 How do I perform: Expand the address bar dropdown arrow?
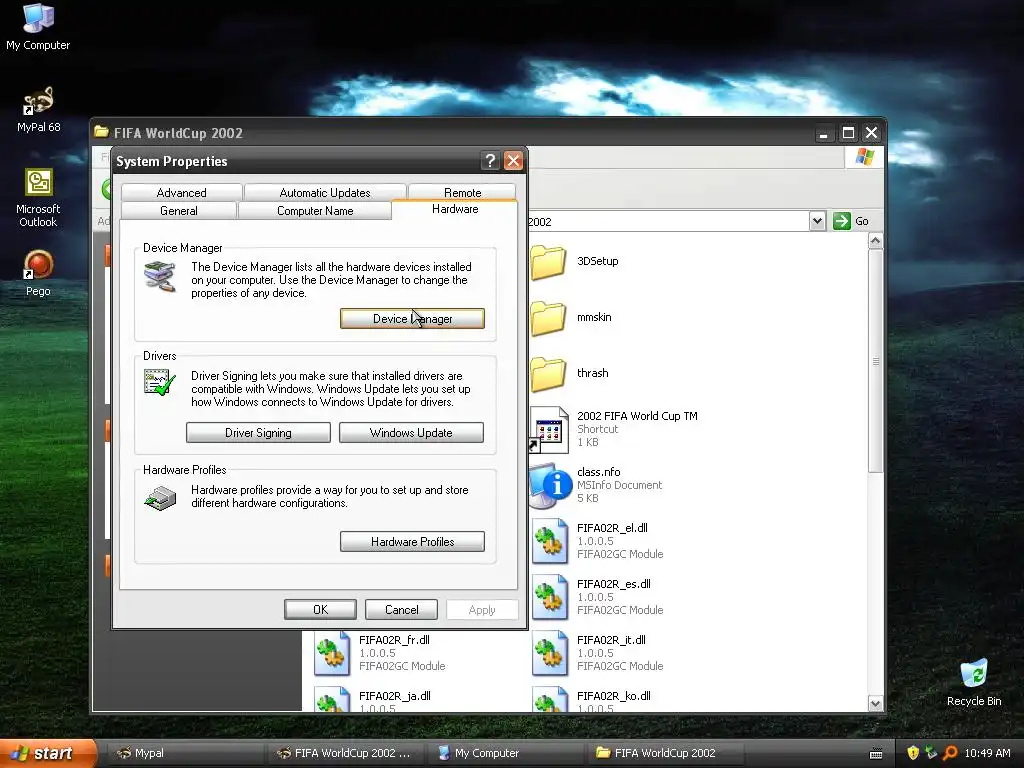[817, 221]
